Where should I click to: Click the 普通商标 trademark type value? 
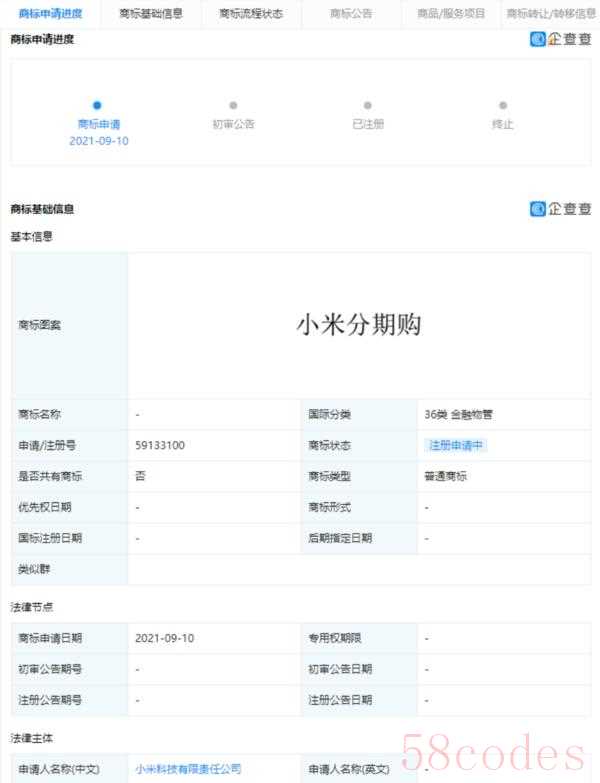click(445, 476)
